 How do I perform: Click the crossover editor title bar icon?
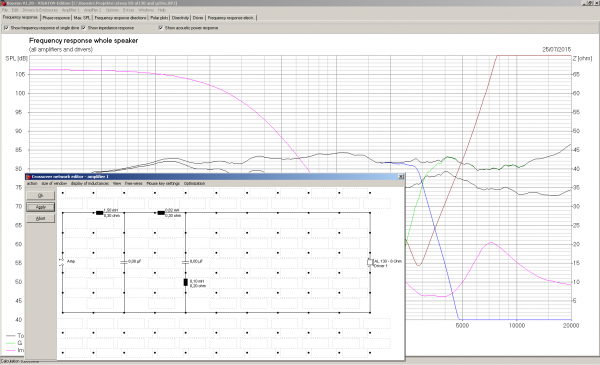(x=28, y=177)
